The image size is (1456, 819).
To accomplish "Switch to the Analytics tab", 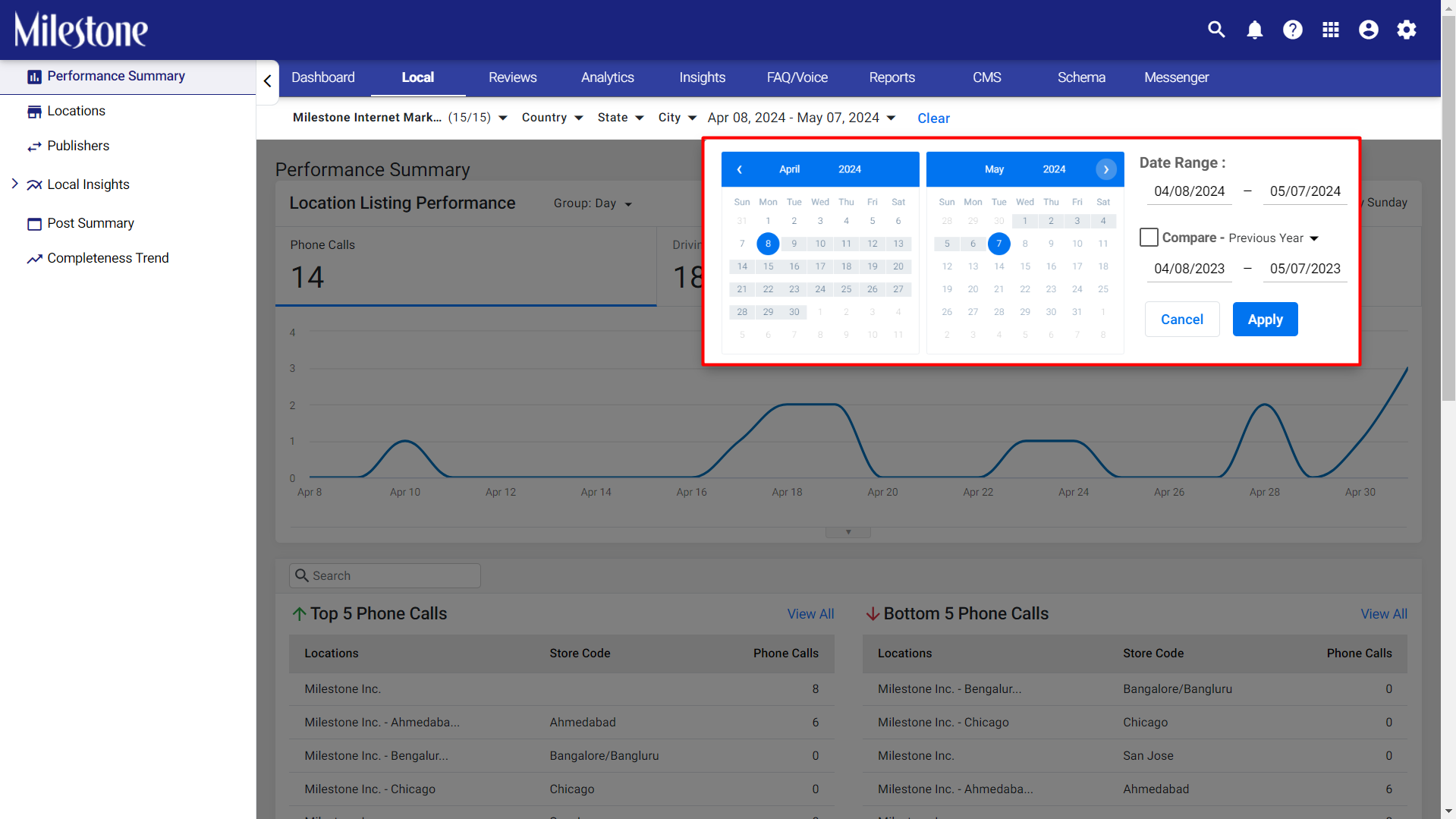I will (607, 77).
